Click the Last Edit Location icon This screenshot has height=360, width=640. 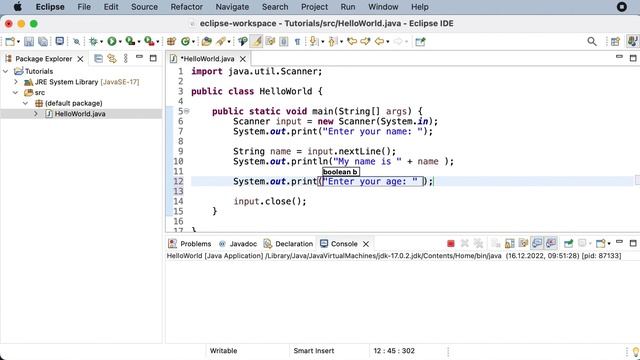click(352, 41)
